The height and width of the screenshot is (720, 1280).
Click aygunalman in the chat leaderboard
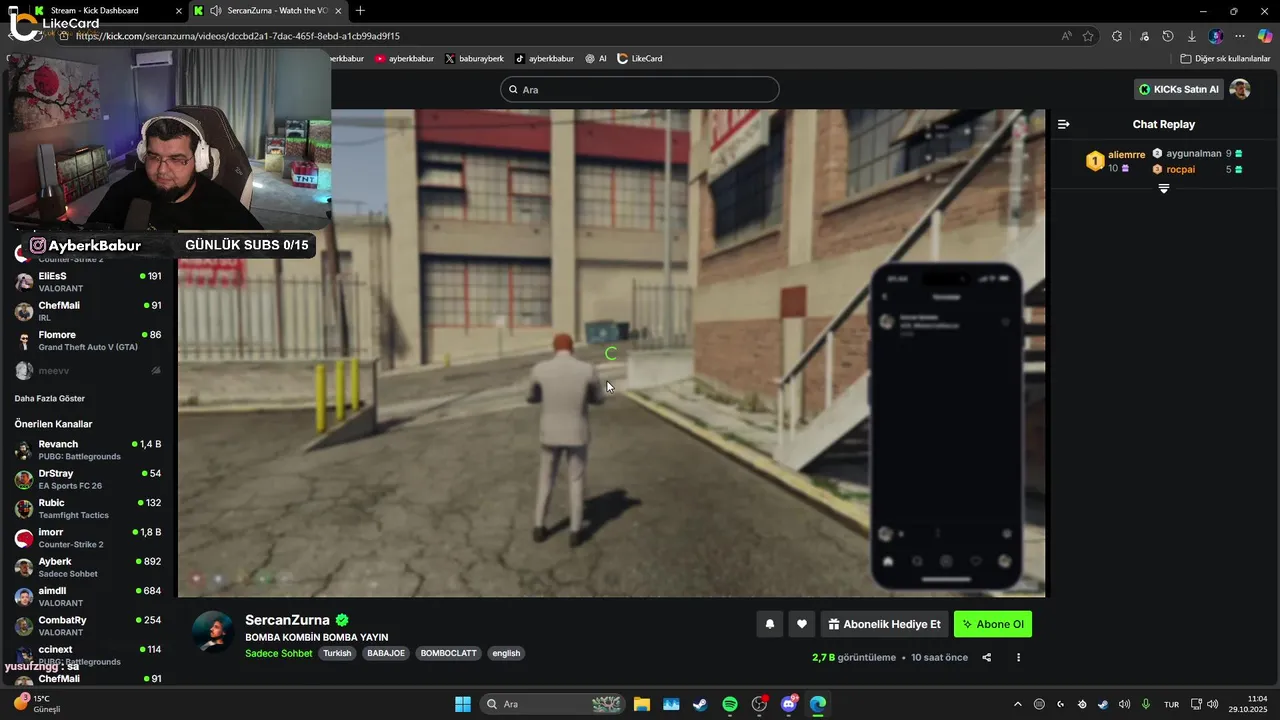[x=1194, y=154]
